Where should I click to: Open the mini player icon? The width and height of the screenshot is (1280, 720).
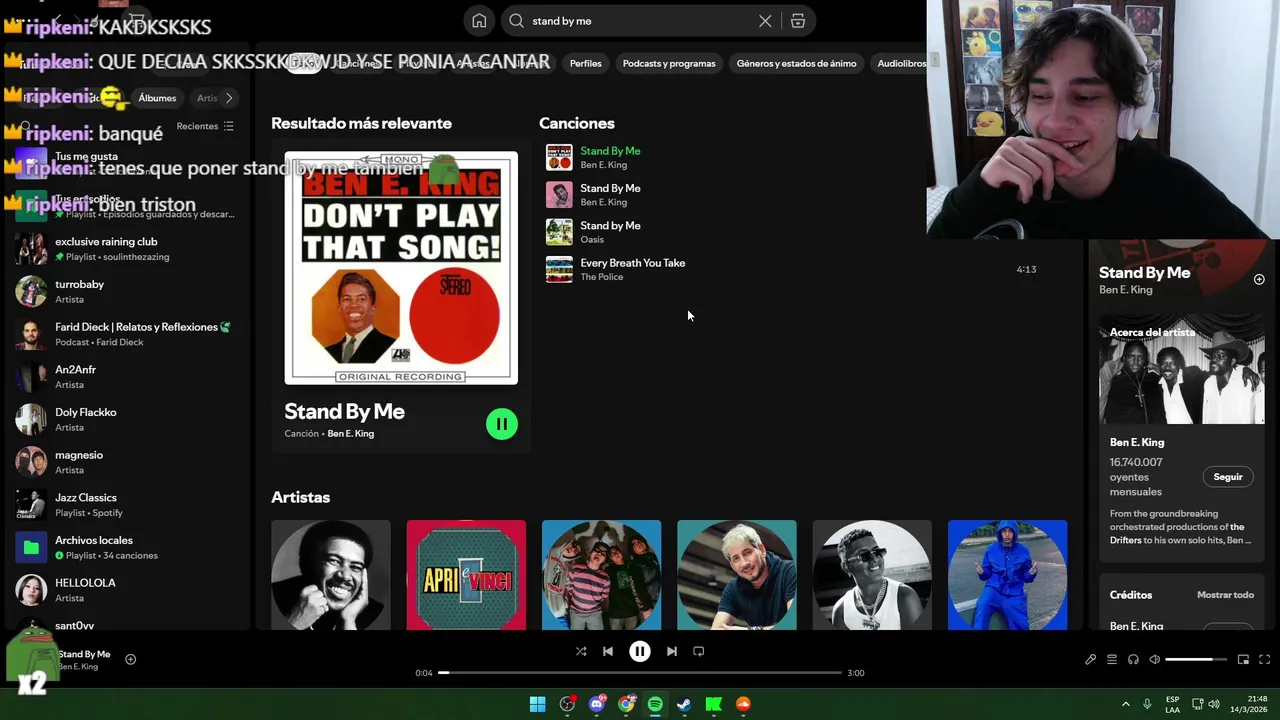point(1243,659)
